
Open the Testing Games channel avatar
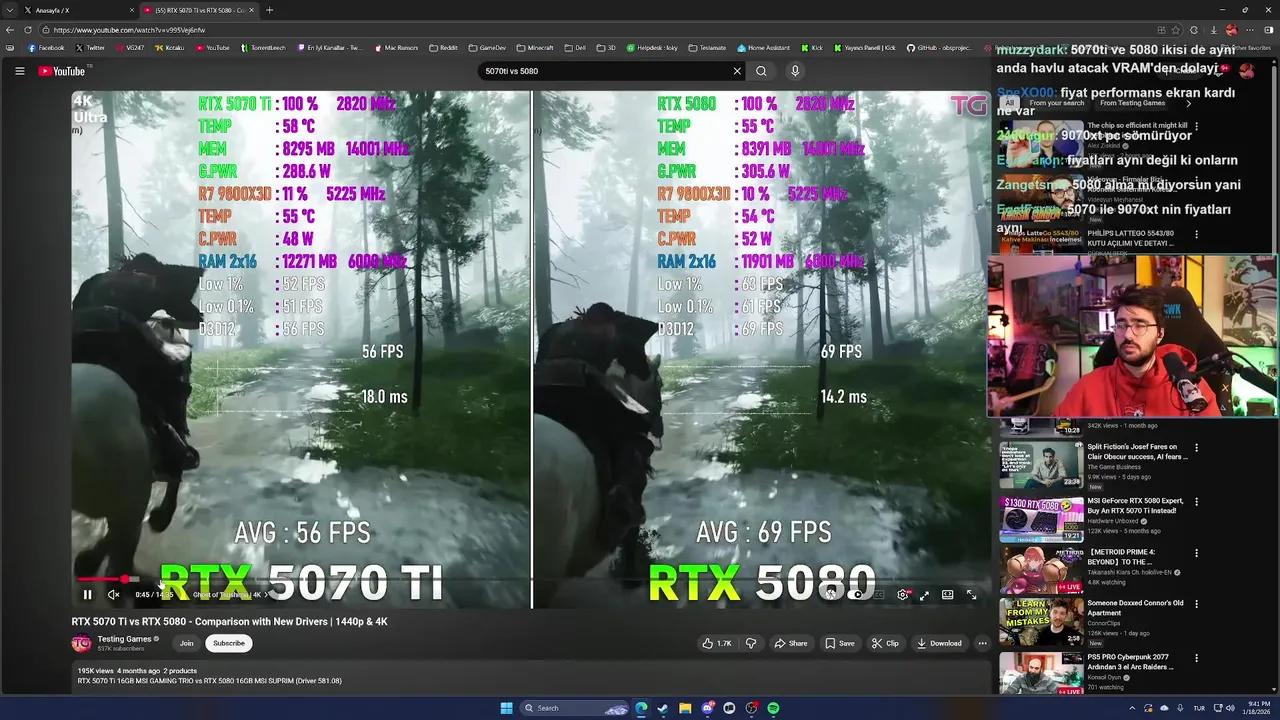pos(81,643)
